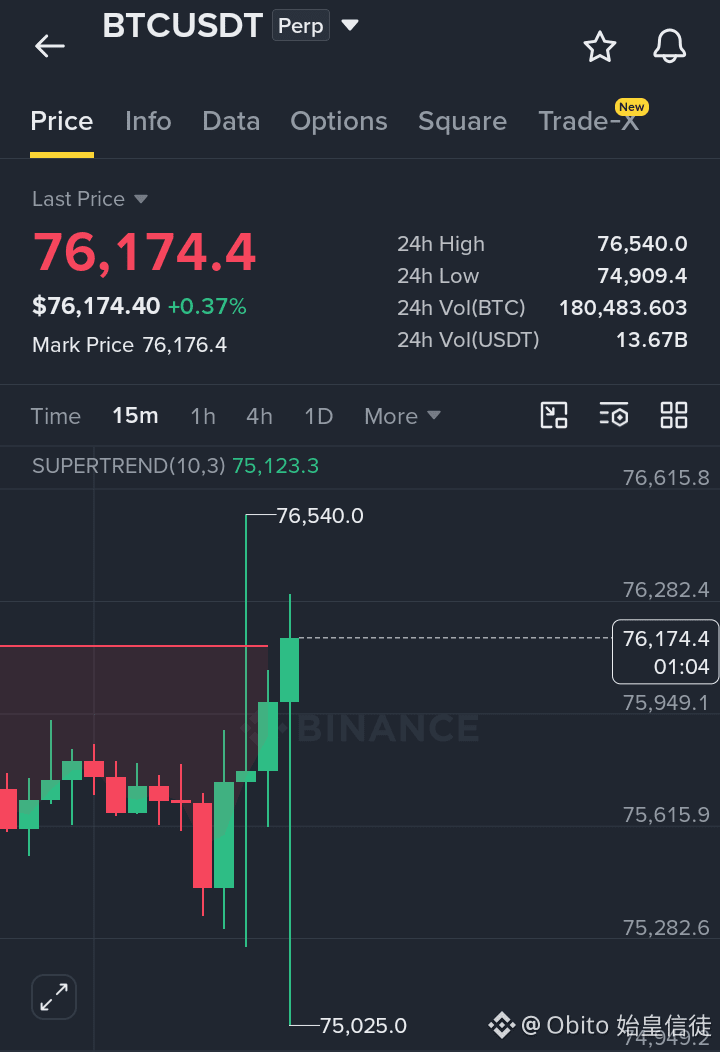720x1052 pixels.
Task: Add BTCUSDT to favorites with star icon
Action: 599,46
